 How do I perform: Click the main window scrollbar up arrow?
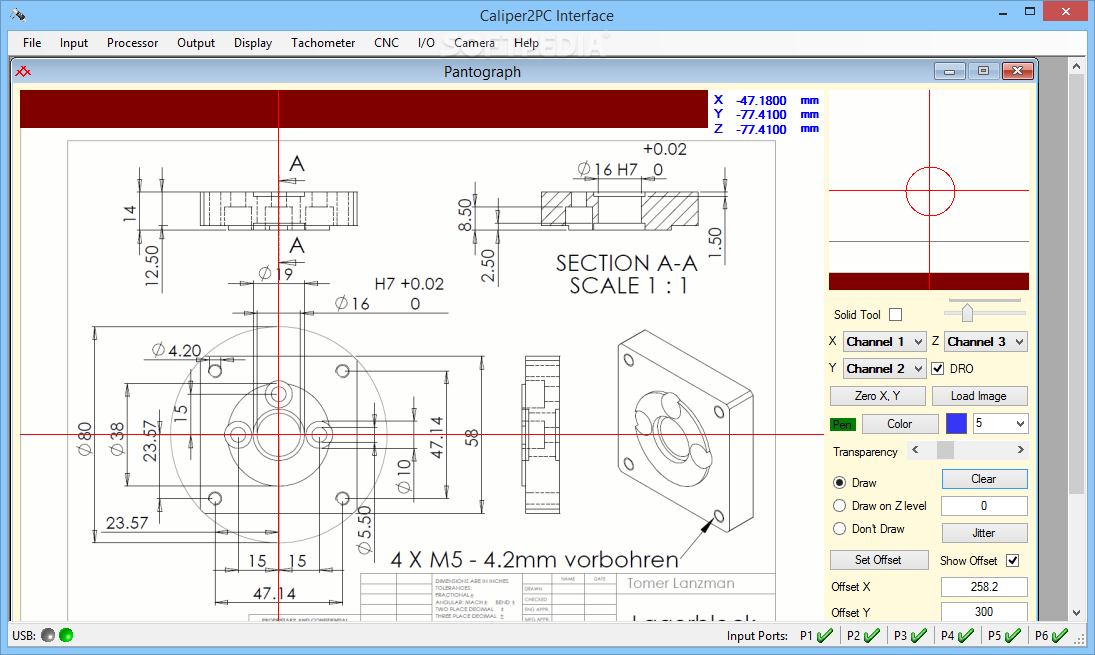click(x=1076, y=66)
